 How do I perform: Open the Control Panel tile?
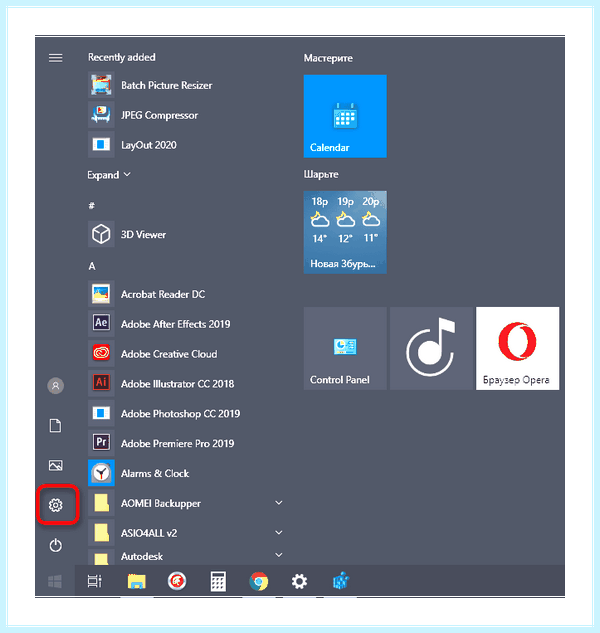point(345,348)
